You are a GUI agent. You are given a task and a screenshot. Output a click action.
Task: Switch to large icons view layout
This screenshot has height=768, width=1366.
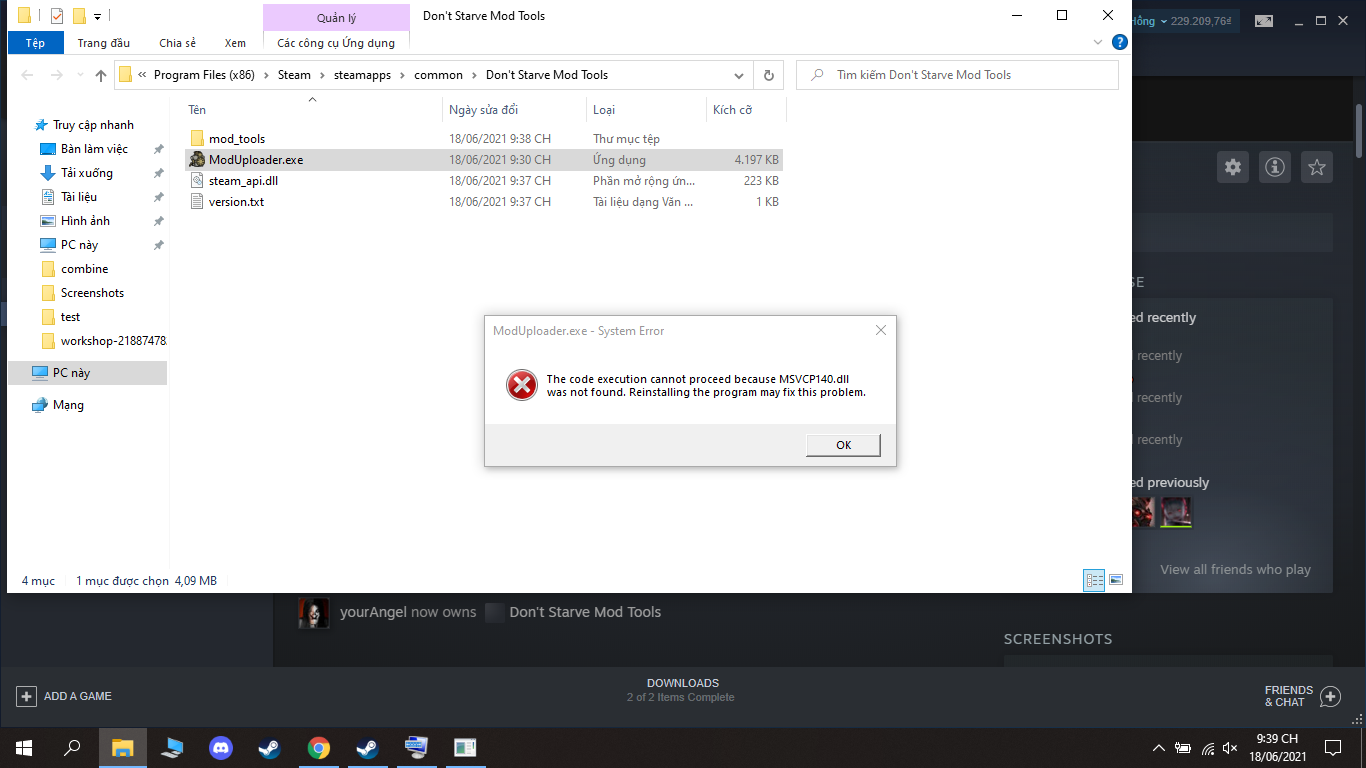point(1116,579)
